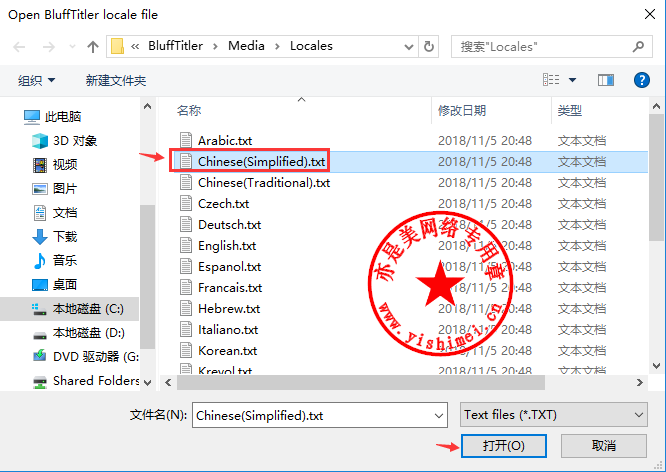Change view layout icon

pos(551,80)
